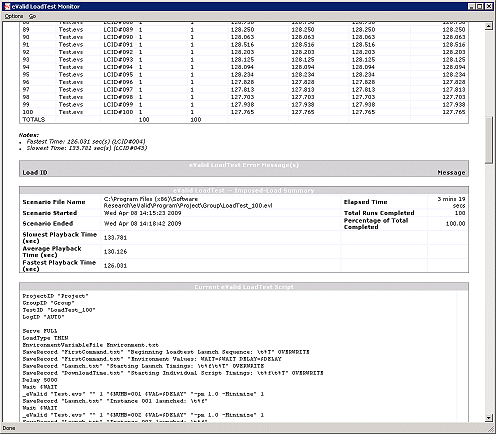Select the LCID#100 table row

pos(244,112)
